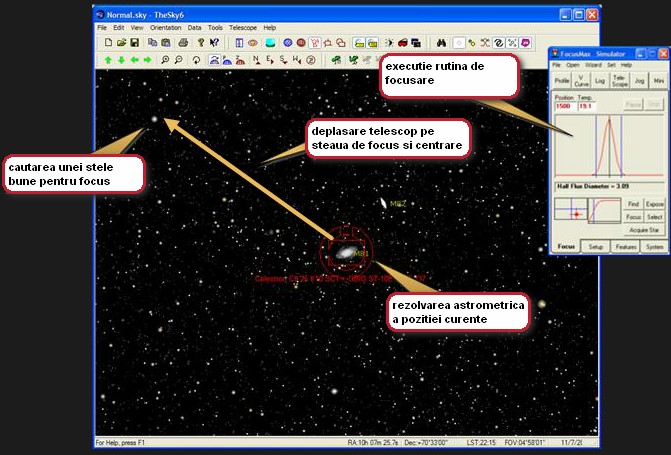Click the Save floppy disk icon
The image size is (671, 455).
[x=134, y=43]
